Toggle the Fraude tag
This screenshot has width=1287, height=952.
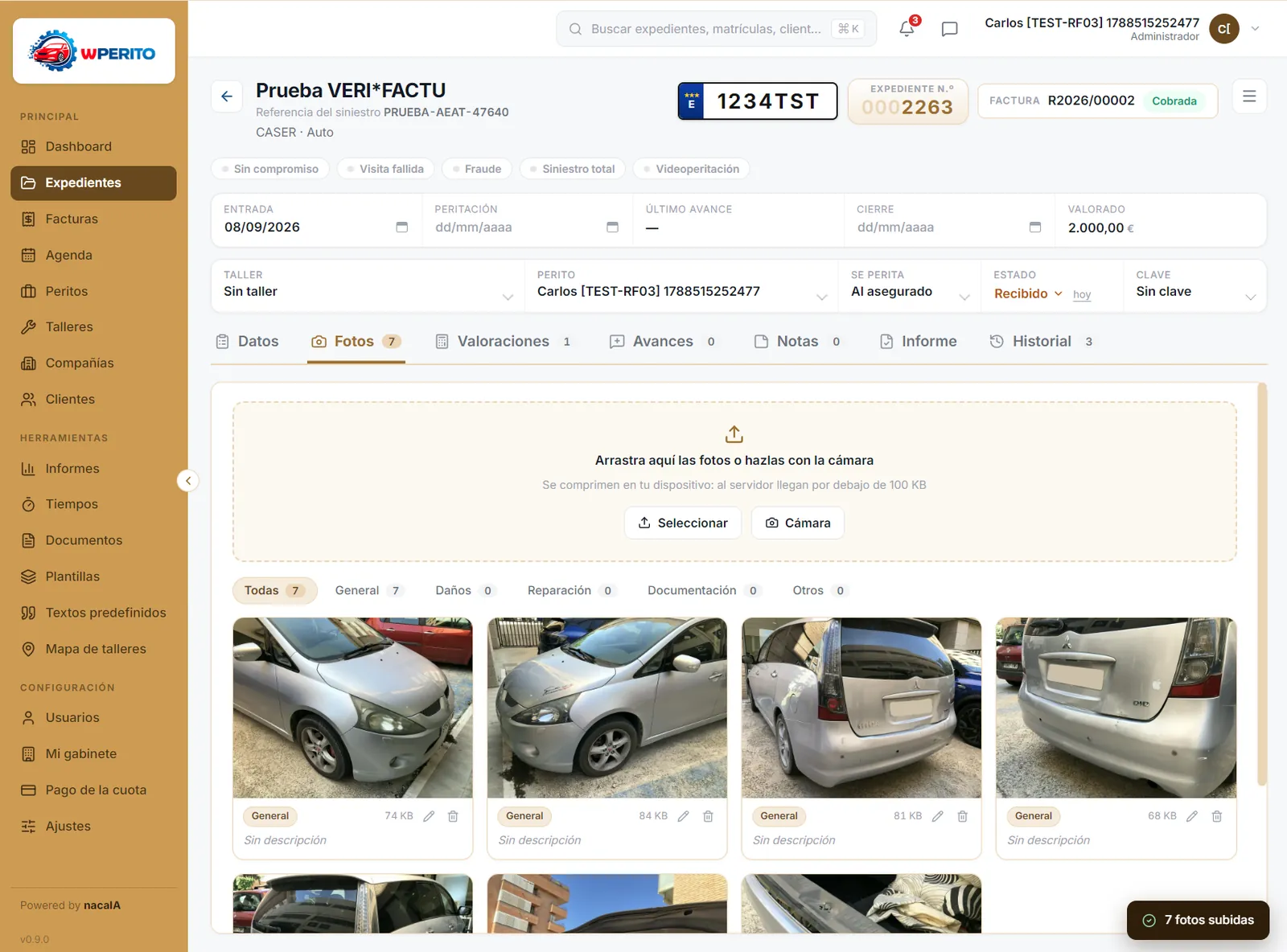coord(477,169)
